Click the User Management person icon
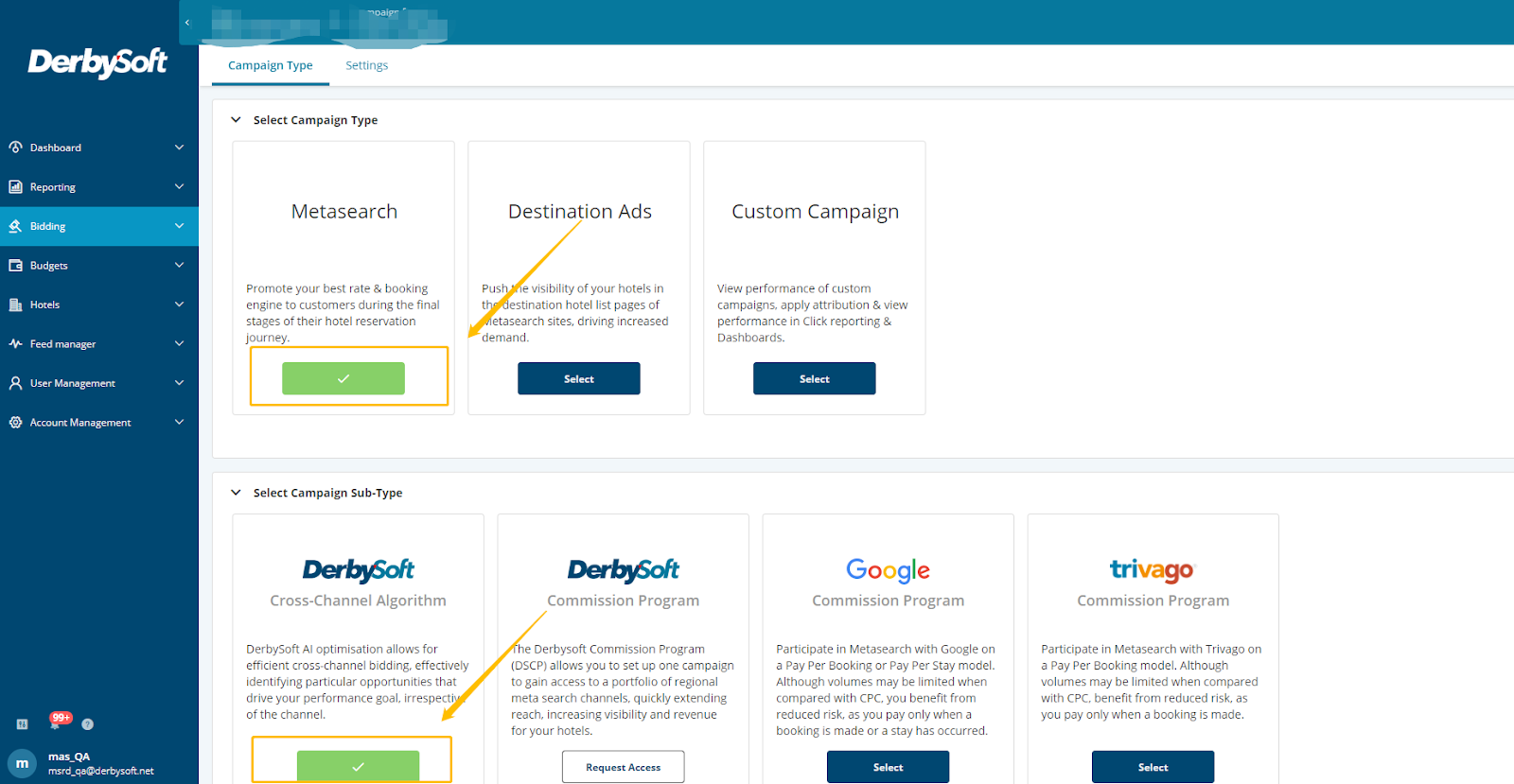This screenshot has height=784, width=1514. [x=15, y=383]
